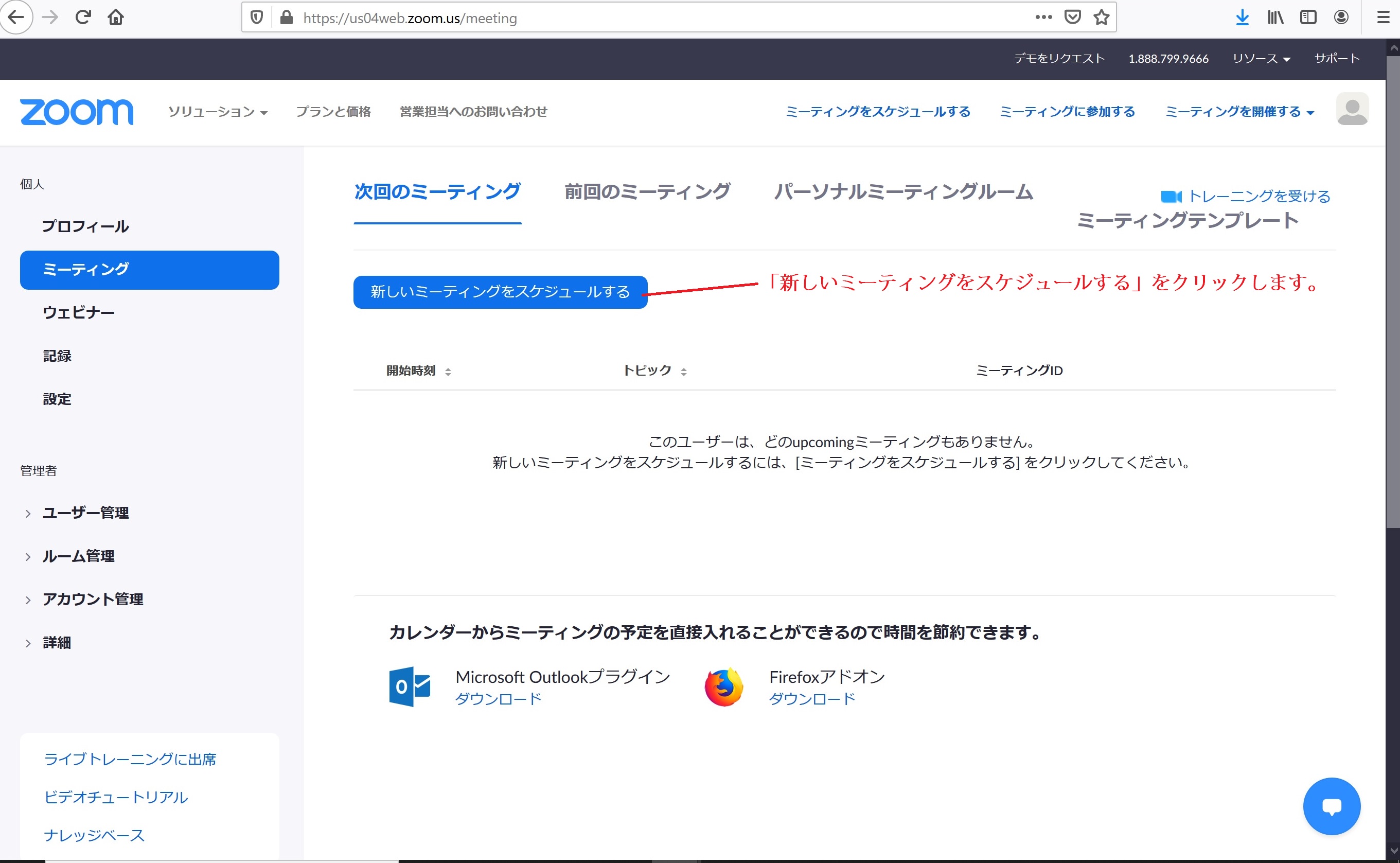Go to browser home page icon

pos(116,17)
